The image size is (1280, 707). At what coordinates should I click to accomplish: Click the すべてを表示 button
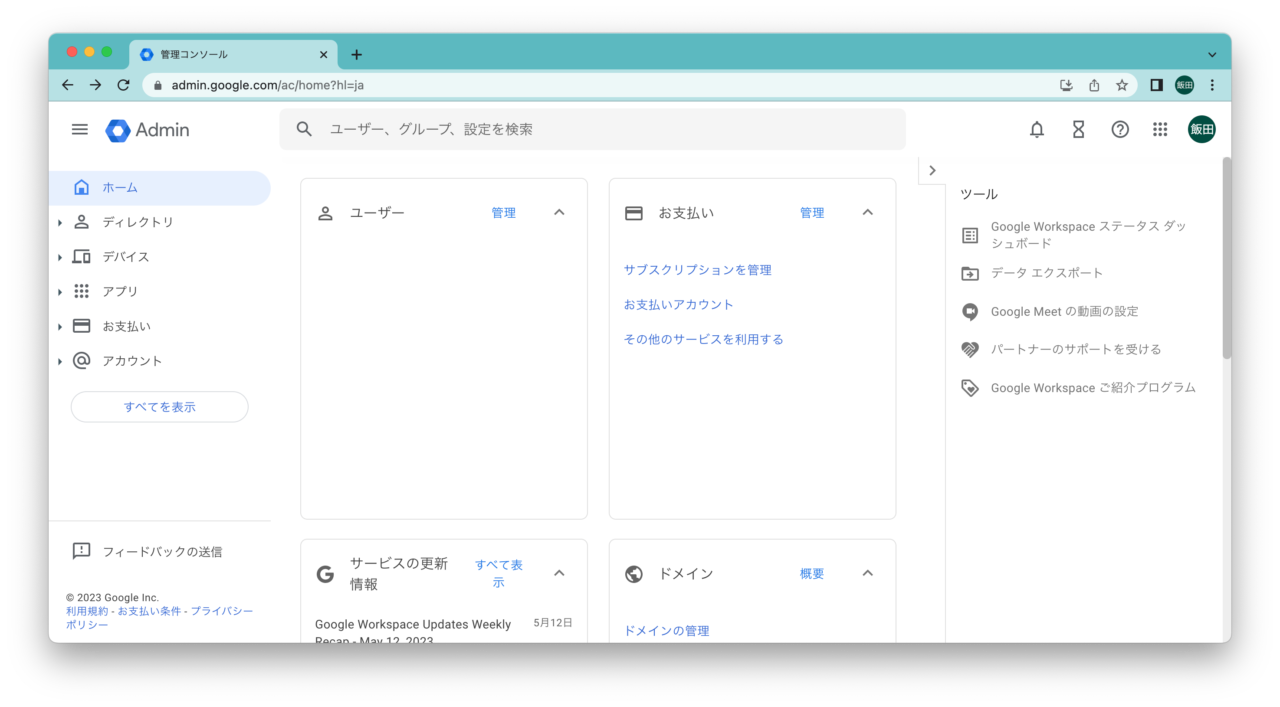click(159, 407)
